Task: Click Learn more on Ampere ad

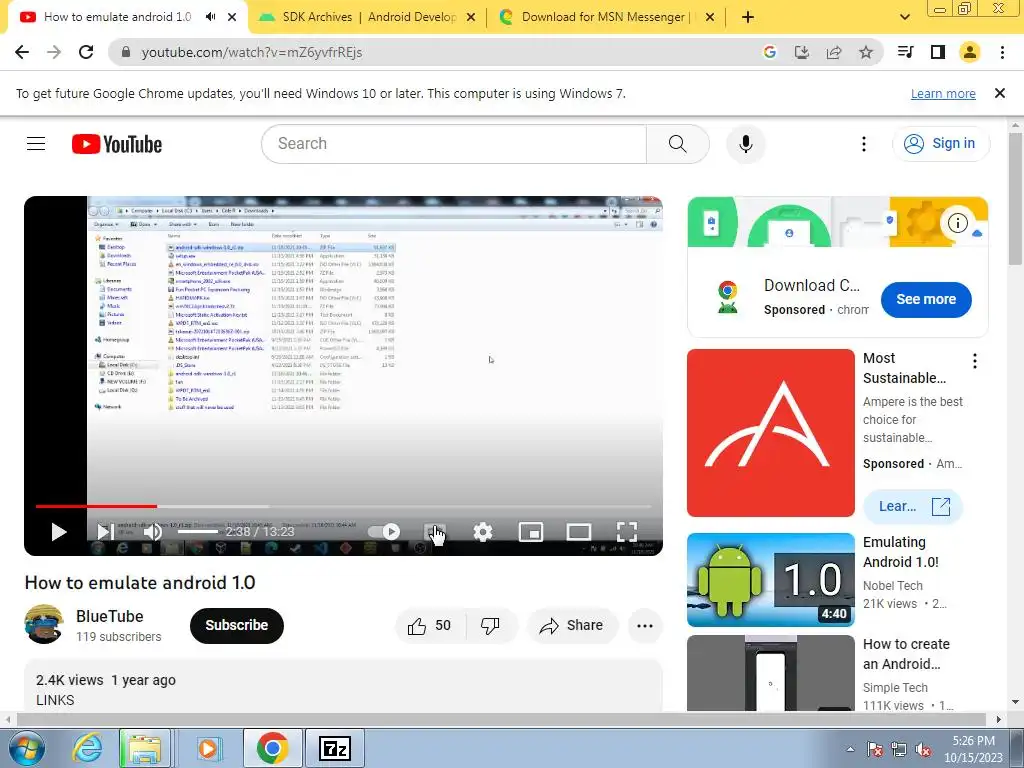Action: point(913,506)
